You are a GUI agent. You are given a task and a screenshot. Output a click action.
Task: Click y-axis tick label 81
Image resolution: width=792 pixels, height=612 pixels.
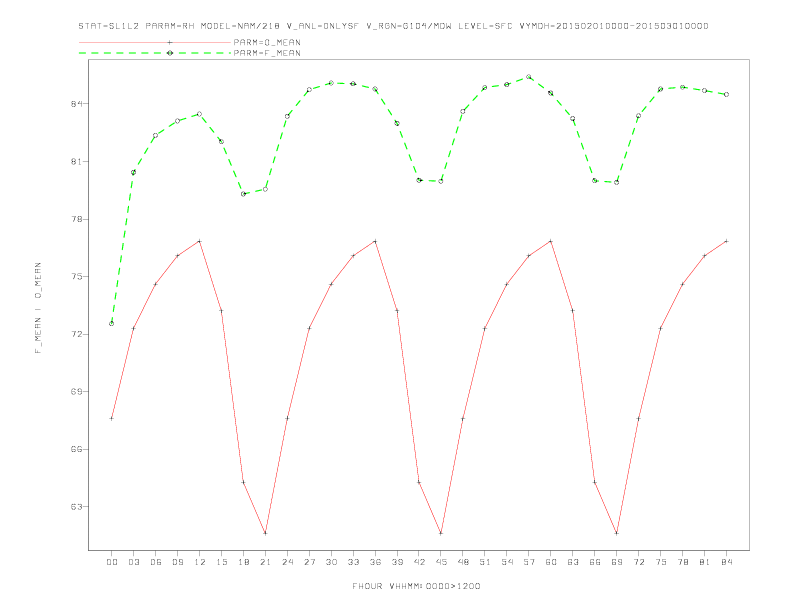[76, 162]
